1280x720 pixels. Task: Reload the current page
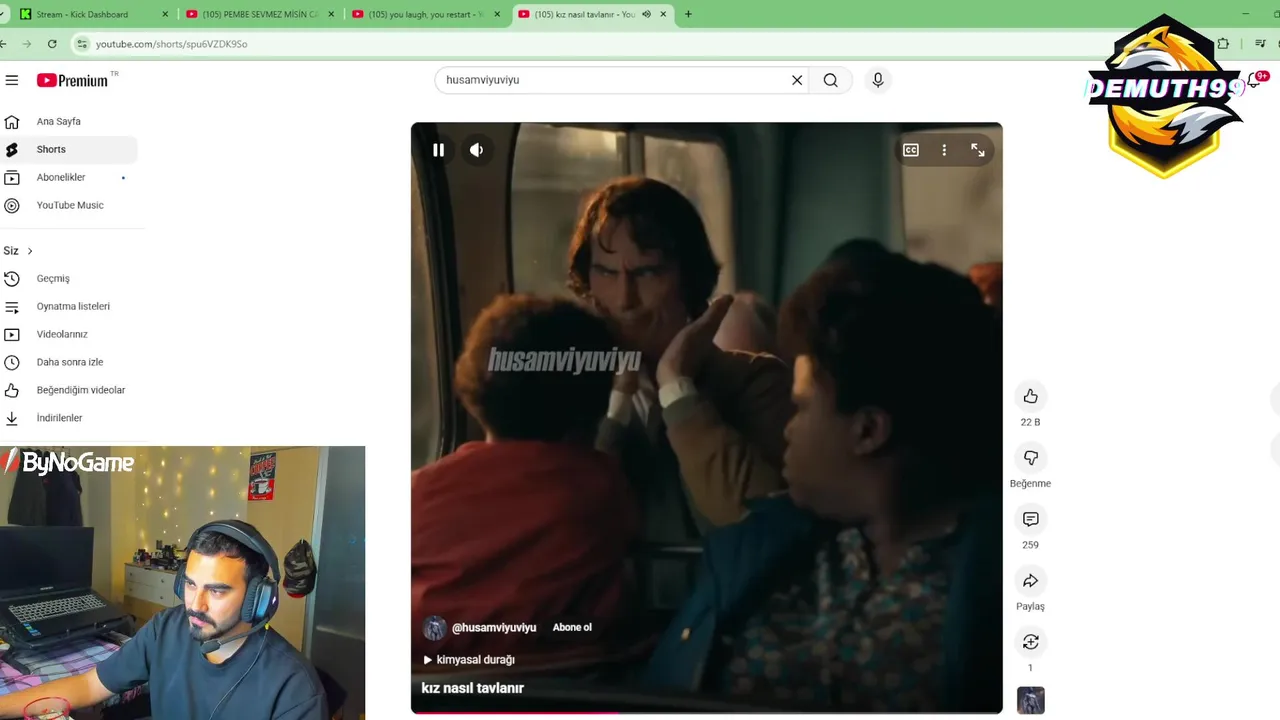52,44
